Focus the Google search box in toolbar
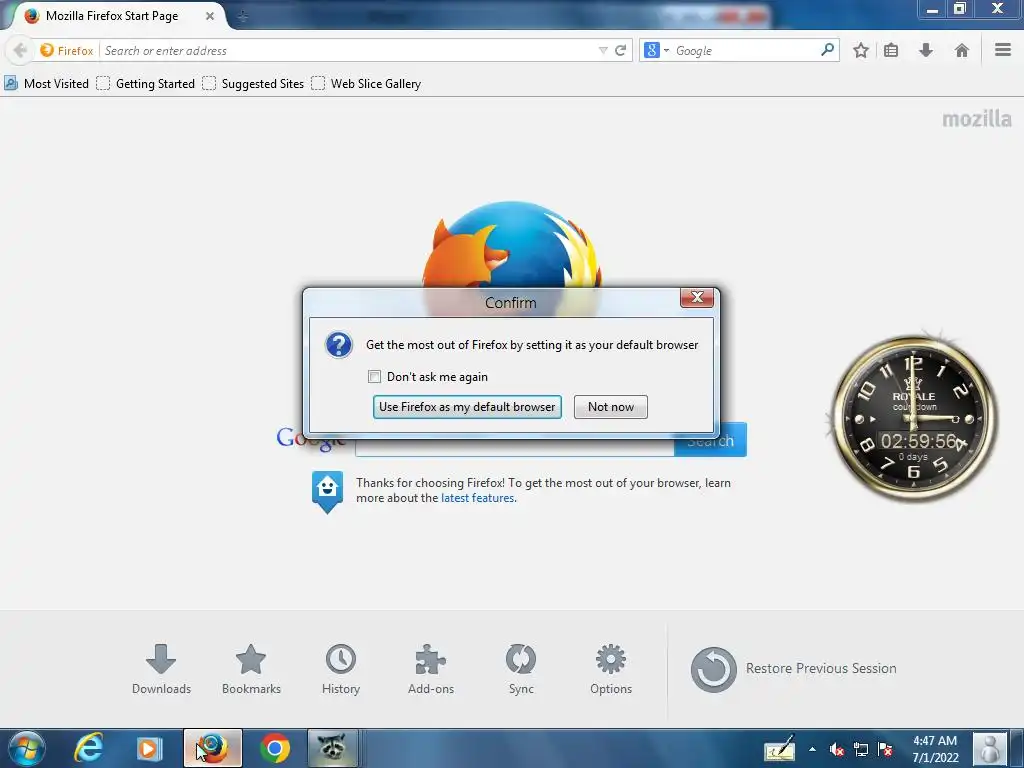Viewport: 1024px width, 768px height. tap(744, 50)
